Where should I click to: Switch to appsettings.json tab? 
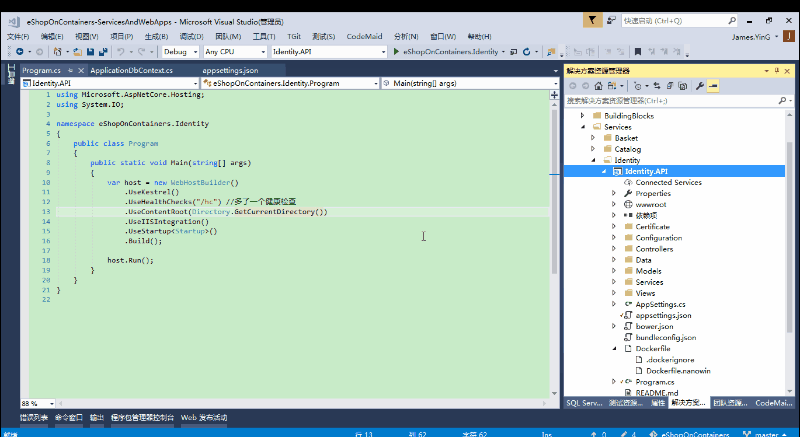tap(230, 70)
